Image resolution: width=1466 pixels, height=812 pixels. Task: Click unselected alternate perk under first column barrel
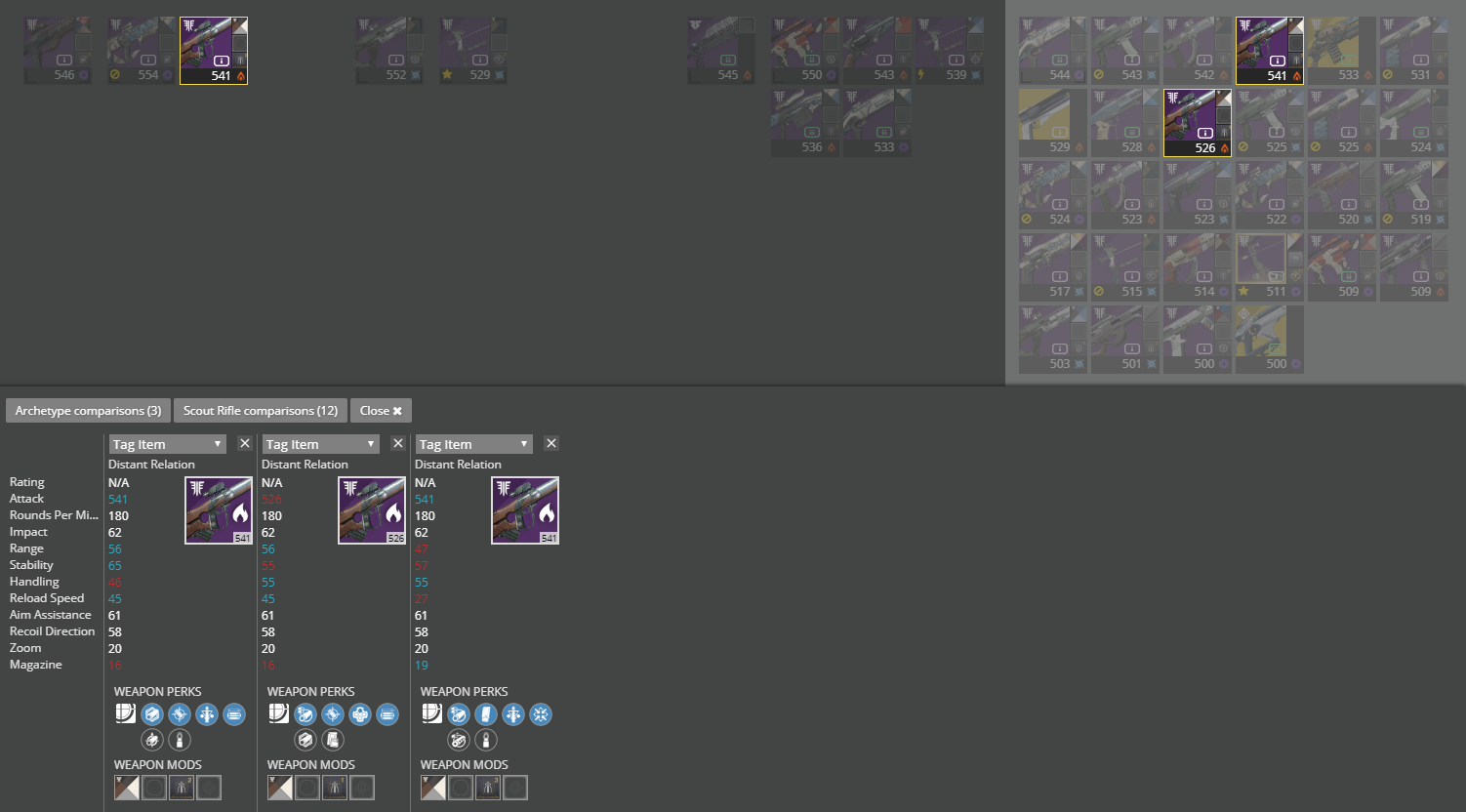click(x=152, y=740)
